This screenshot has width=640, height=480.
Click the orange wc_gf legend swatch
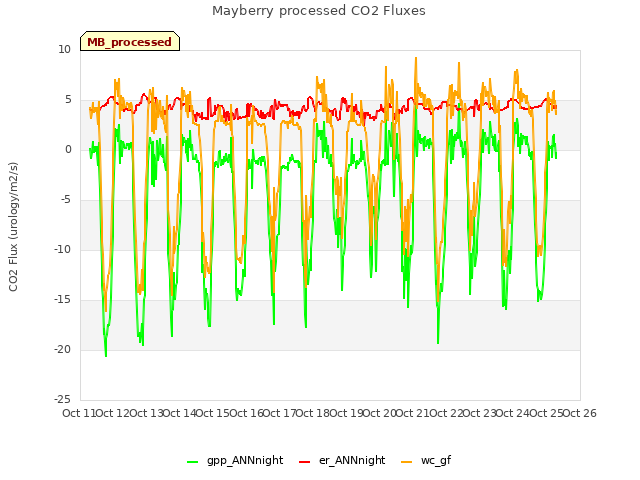(407, 462)
